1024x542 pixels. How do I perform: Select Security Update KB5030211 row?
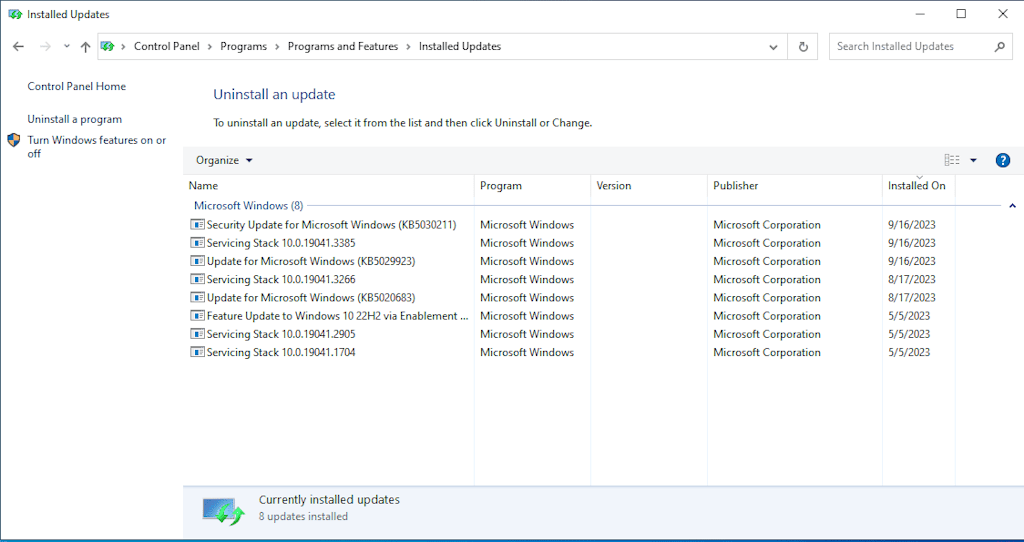click(x=569, y=225)
